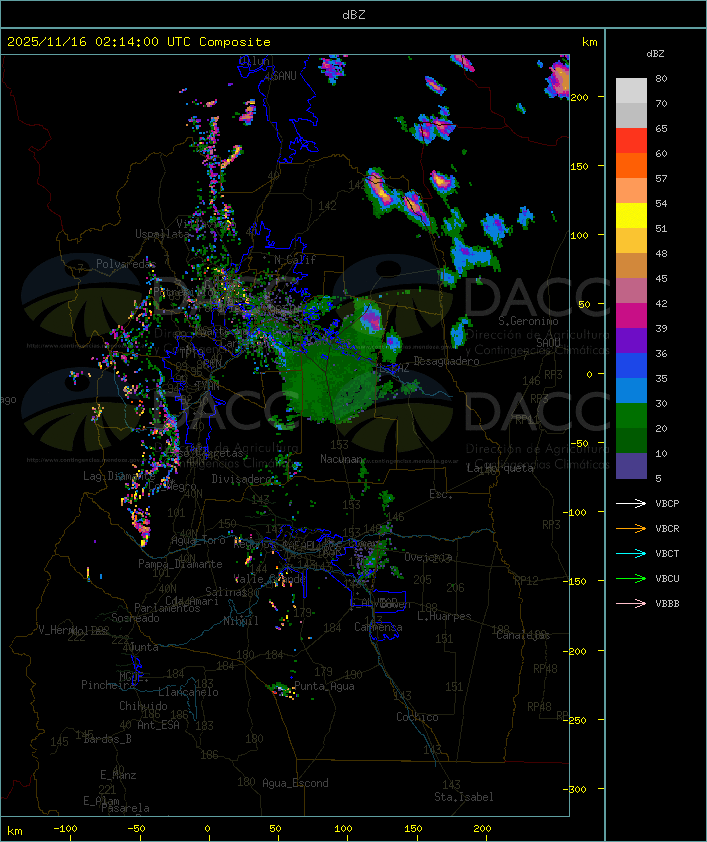
Task: Click the orange VBCR arrow icon
Action: point(631,528)
